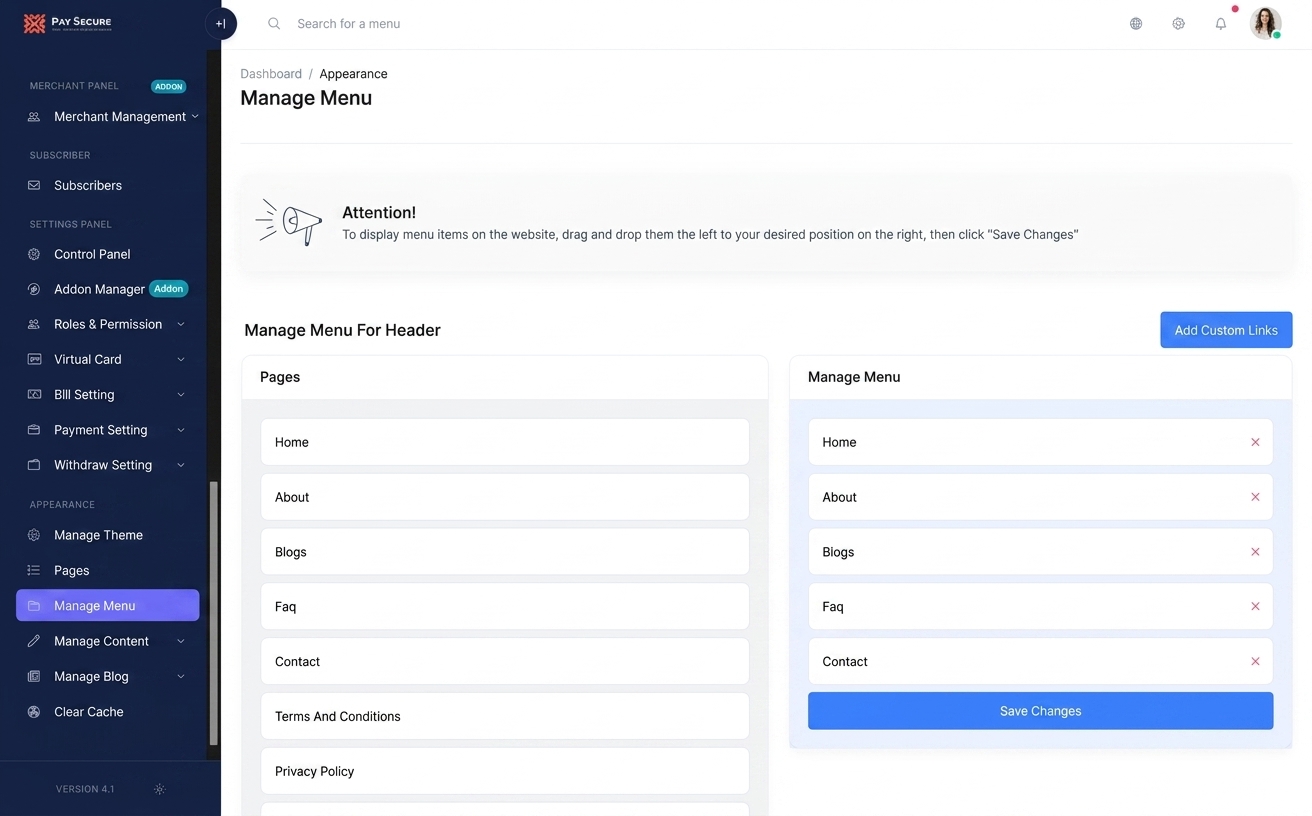Expand the Bill Setting submenu
Image resolution: width=1312 pixels, height=816 pixels.
pos(181,395)
